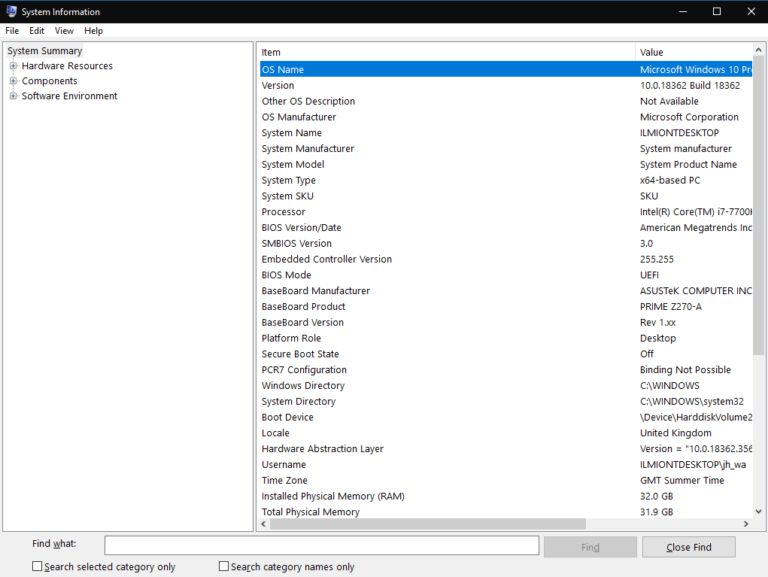Click the Item column header

(x=447, y=52)
